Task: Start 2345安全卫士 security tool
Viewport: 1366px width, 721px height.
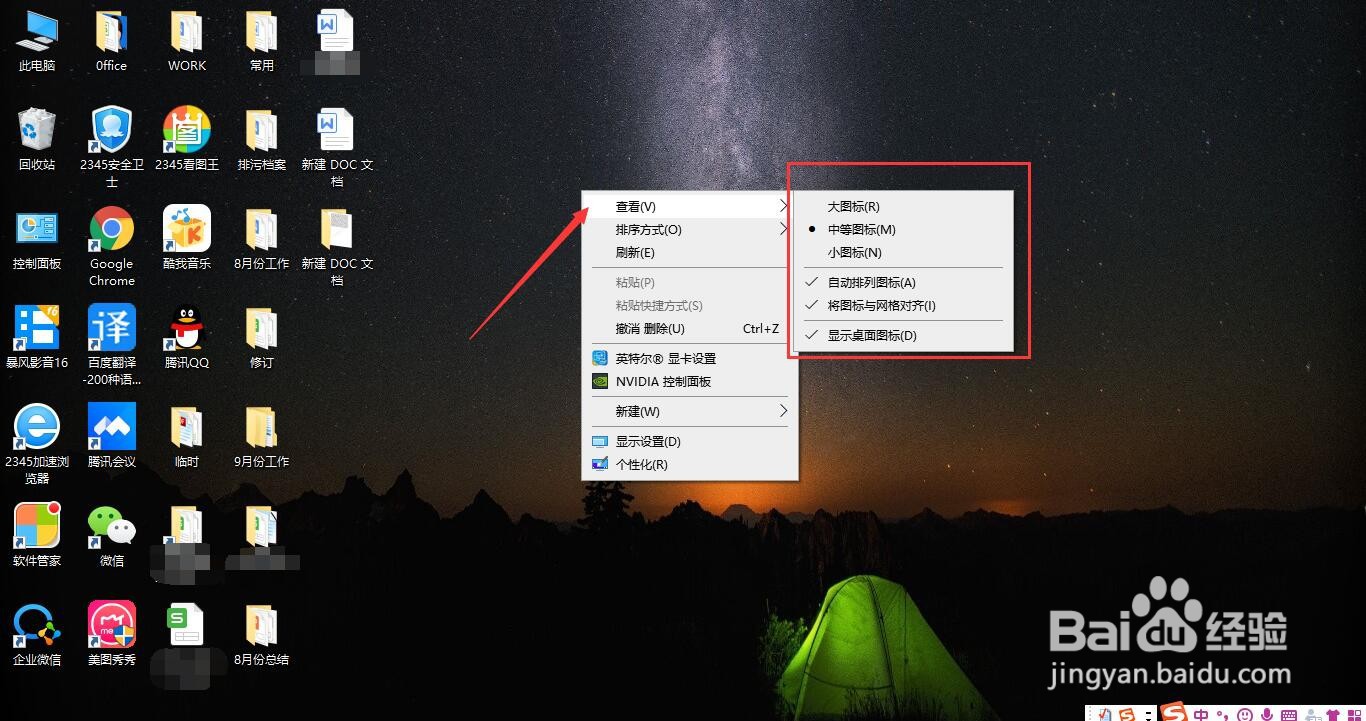Action: point(110,133)
